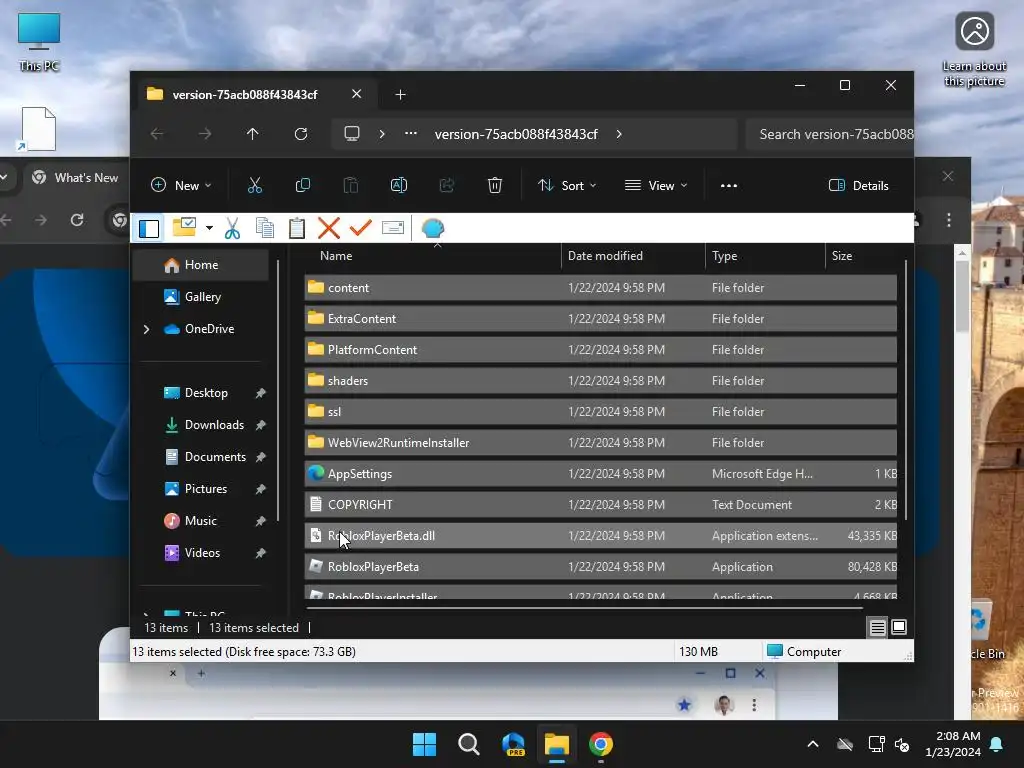
Task: Select the AppSettings file
Action: pyautogui.click(x=600, y=473)
